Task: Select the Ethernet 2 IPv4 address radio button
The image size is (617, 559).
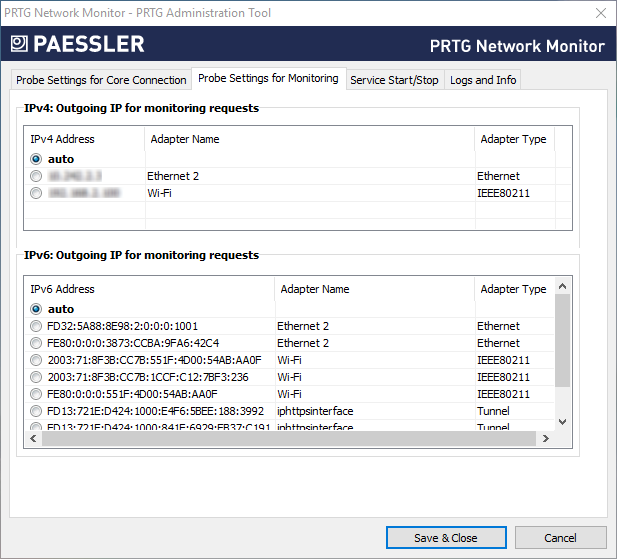Action: 37,176
